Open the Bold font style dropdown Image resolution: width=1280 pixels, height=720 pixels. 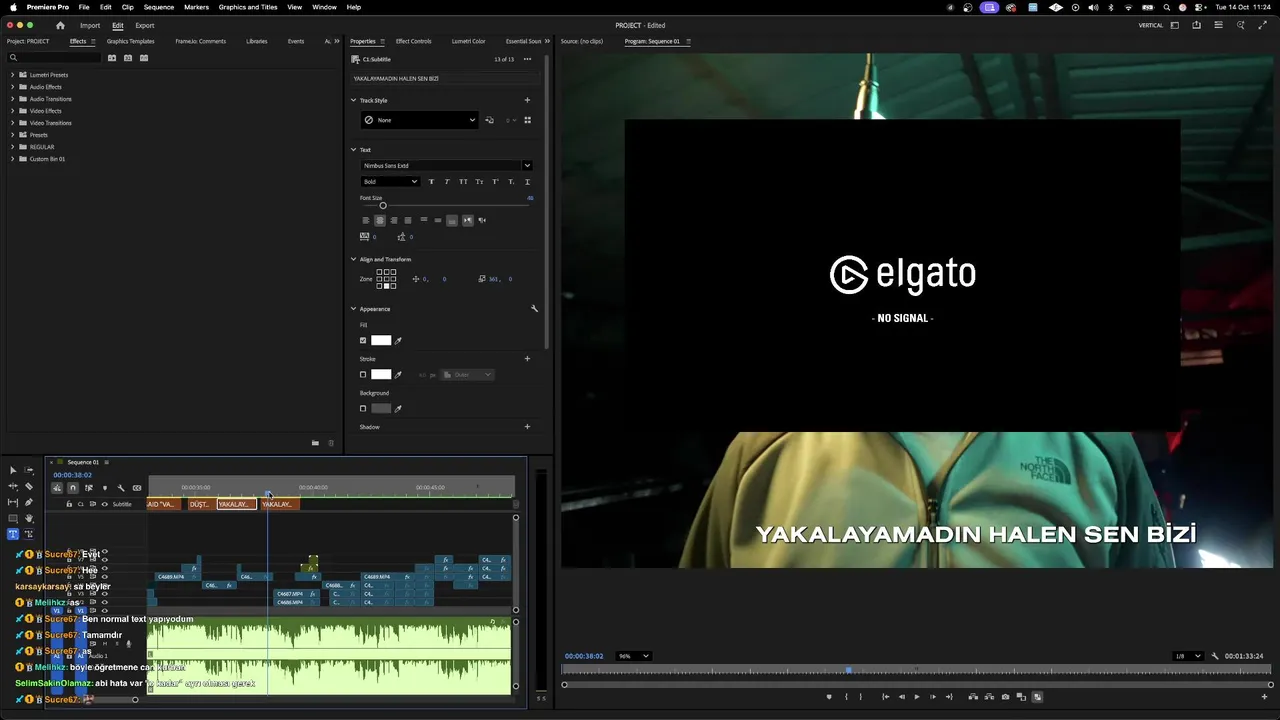click(x=390, y=182)
